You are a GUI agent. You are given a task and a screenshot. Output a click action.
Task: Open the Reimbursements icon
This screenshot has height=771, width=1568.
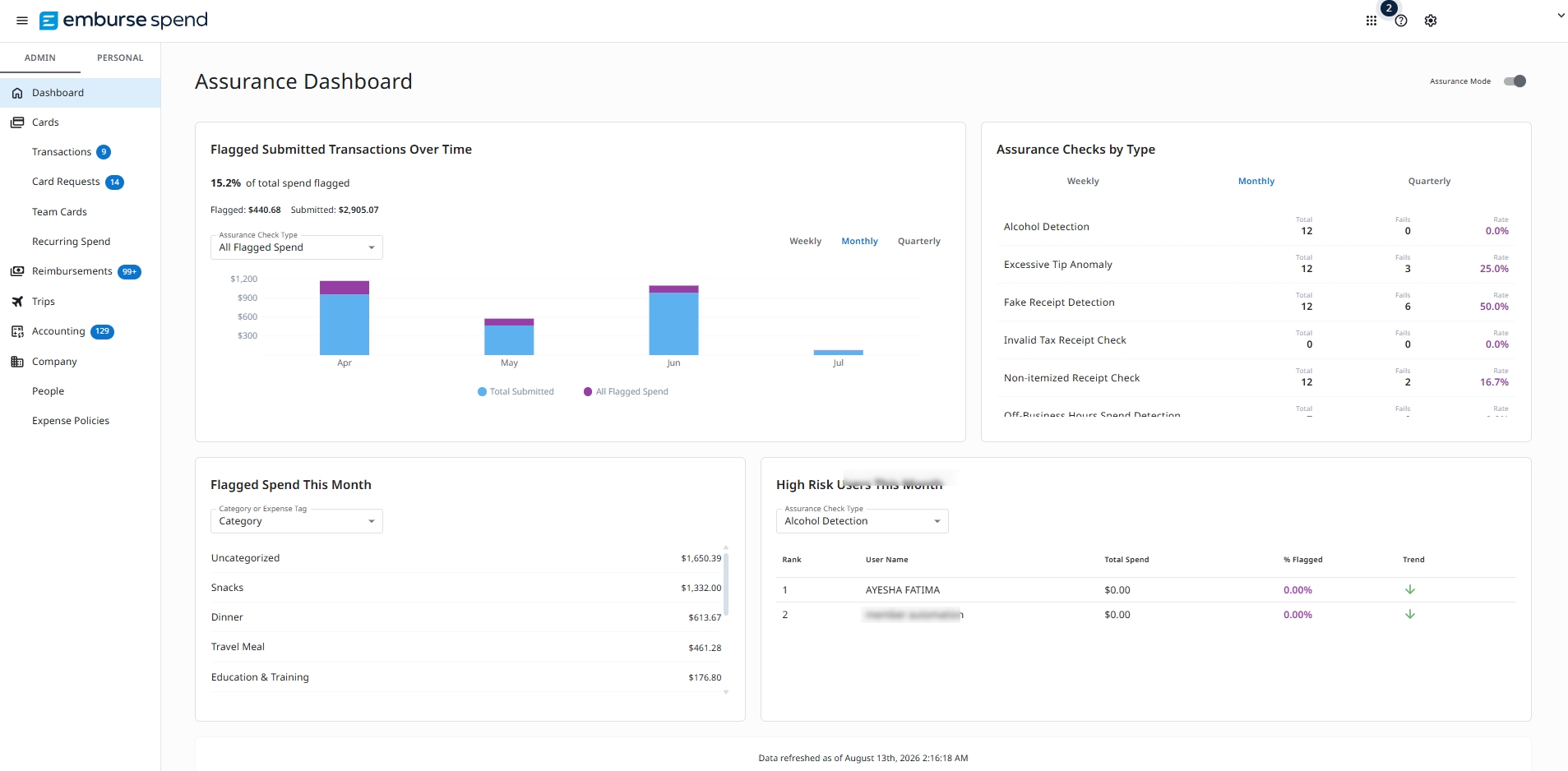tap(17, 271)
